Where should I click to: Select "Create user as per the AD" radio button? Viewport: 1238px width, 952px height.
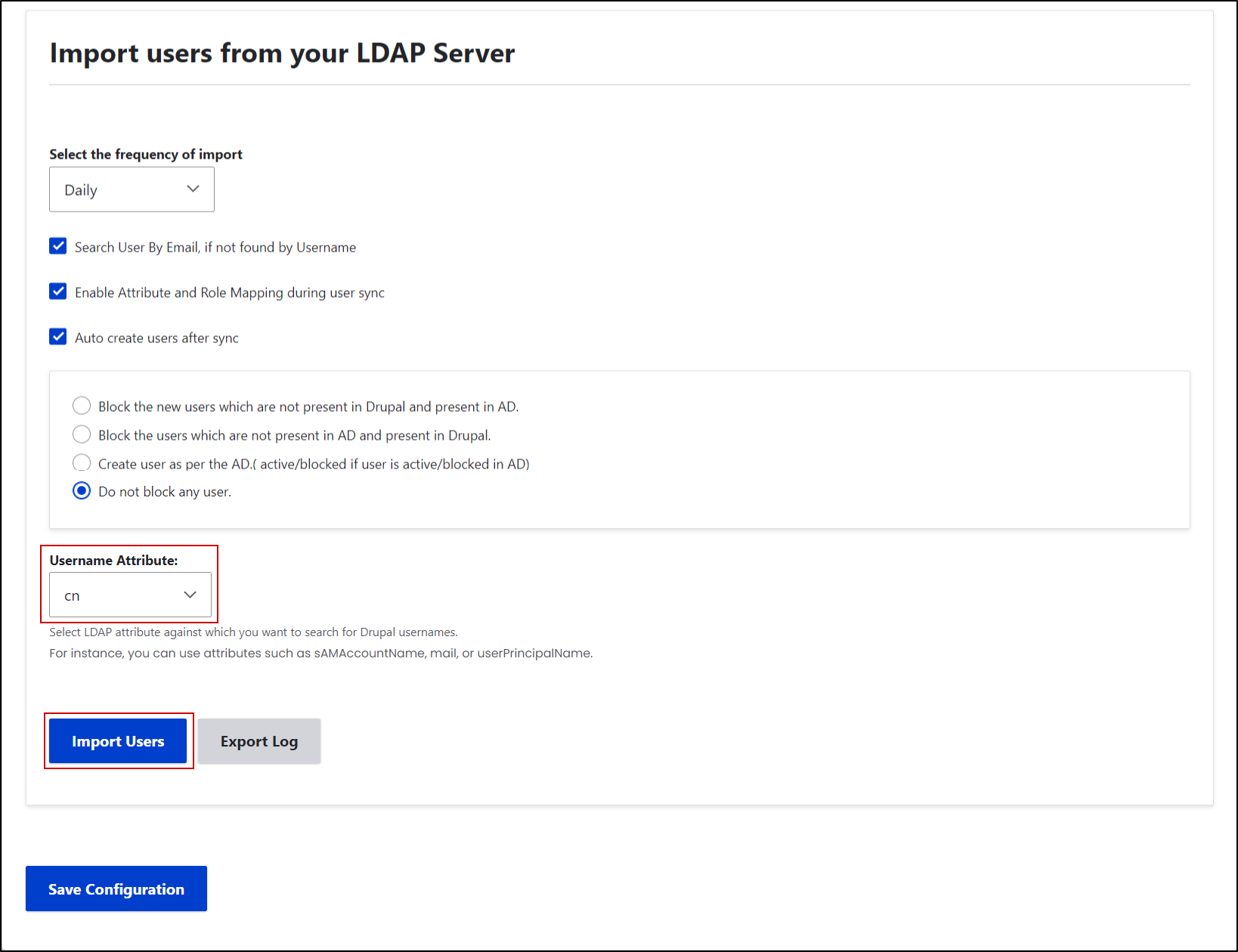coord(82,462)
